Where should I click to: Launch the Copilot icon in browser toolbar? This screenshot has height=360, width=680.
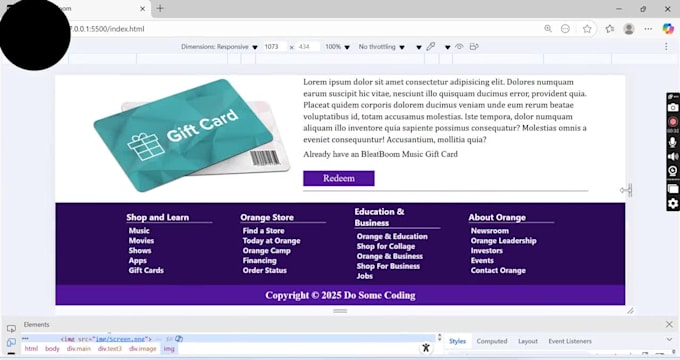click(x=668, y=29)
